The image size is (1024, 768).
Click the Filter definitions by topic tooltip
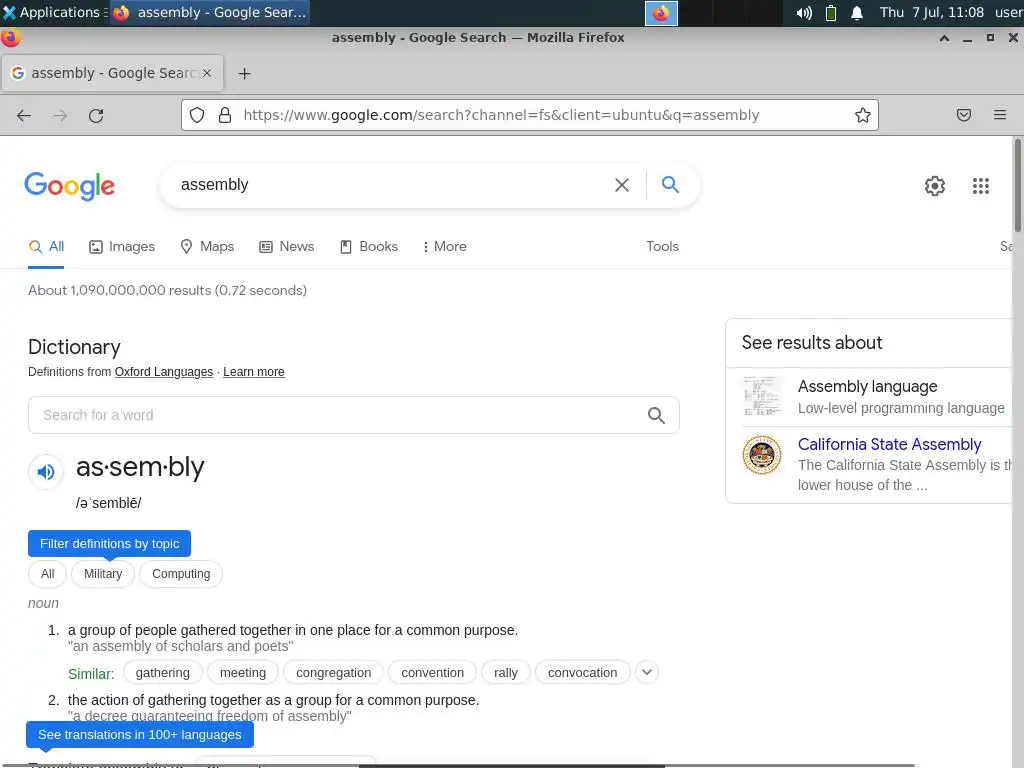pyautogui.click(x=110, y=544)
